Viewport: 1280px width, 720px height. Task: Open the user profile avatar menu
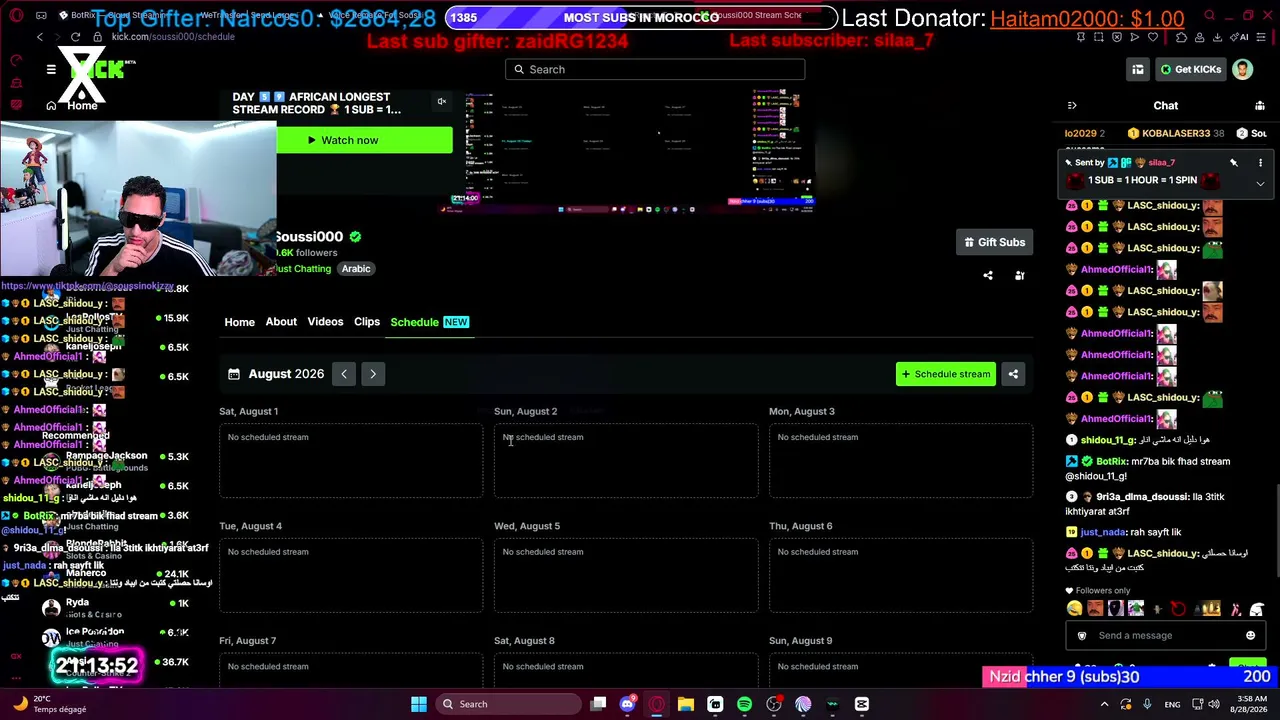point(1242,69)
